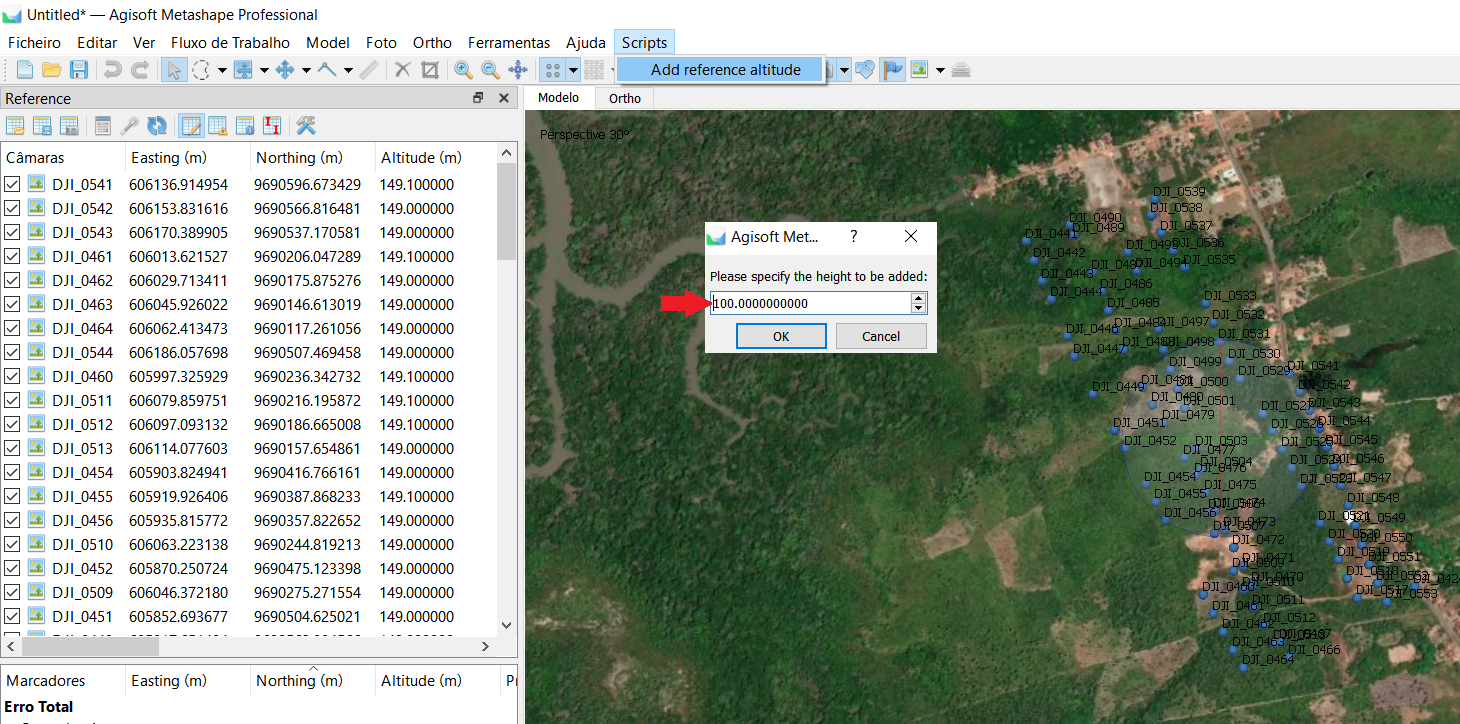The image size is (1460, 724).
Task: Switch to the Ortho view tab
Action: coord(625,98)
